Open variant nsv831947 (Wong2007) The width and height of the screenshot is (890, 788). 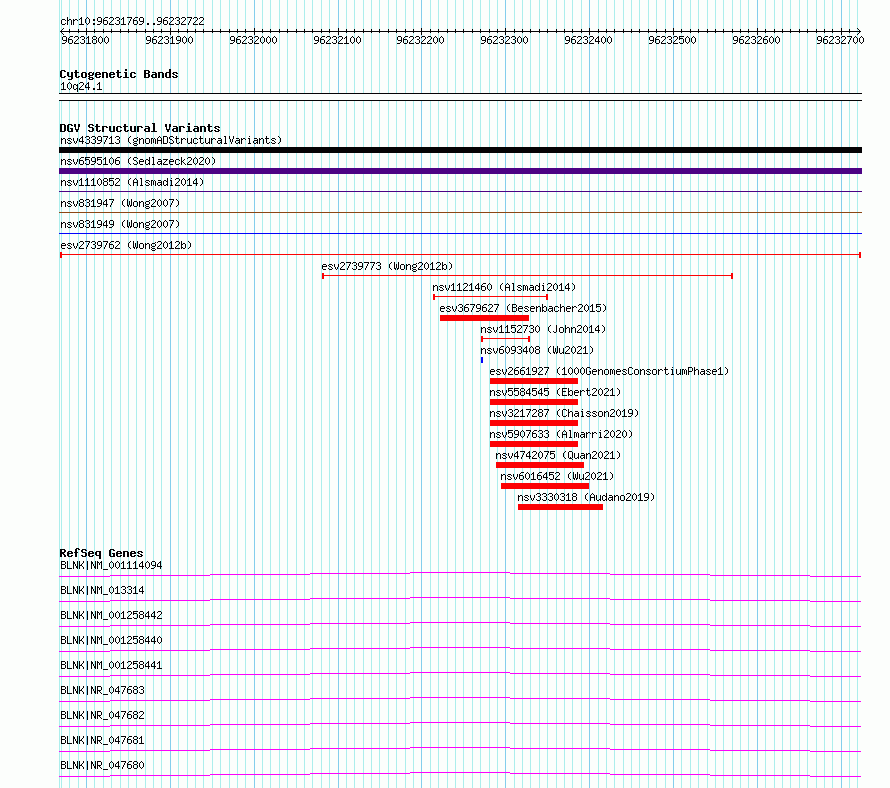pyautogui.click(x=120, y=203)
